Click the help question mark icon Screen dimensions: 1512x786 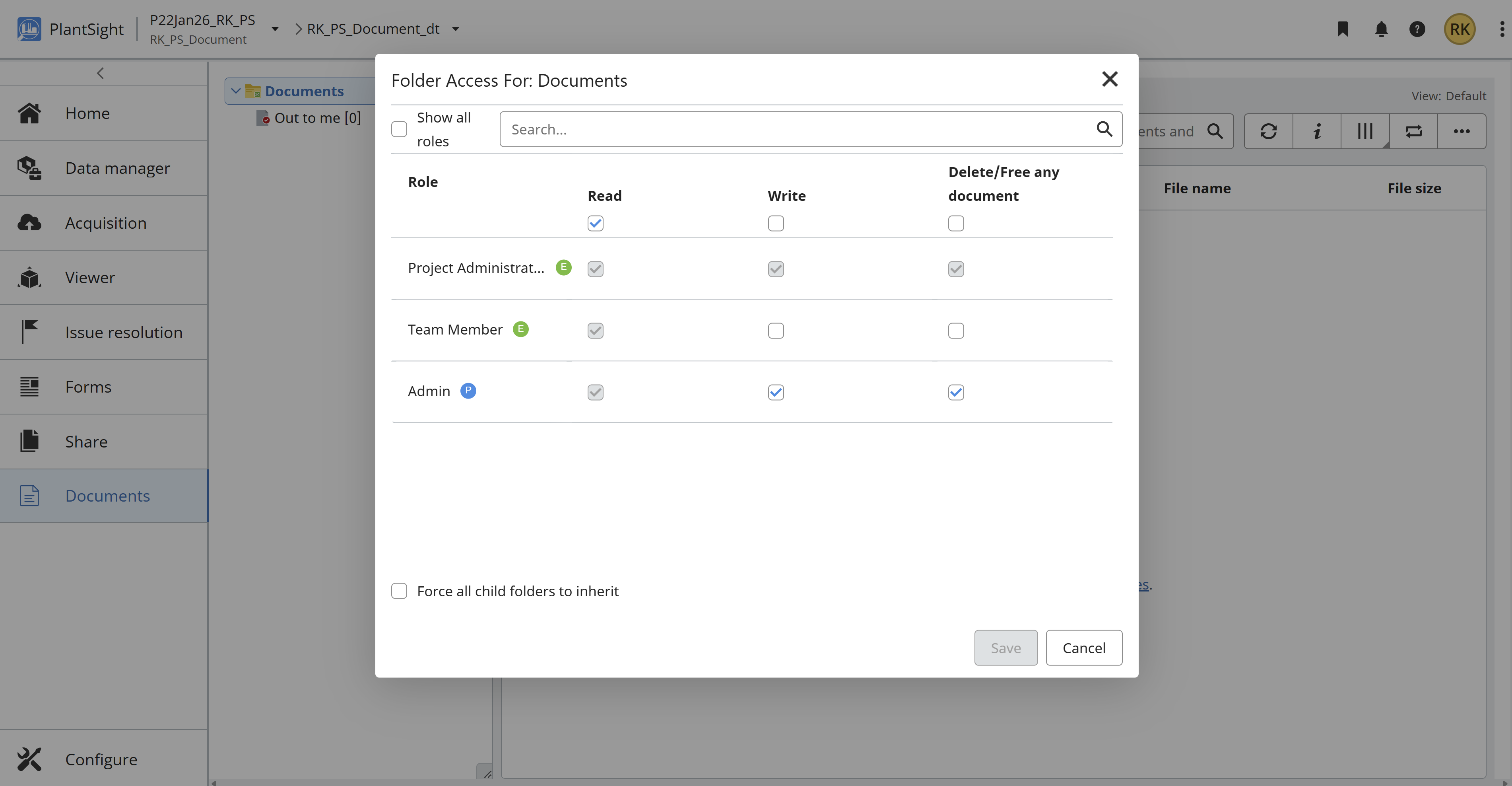[x=1417, y=29]
